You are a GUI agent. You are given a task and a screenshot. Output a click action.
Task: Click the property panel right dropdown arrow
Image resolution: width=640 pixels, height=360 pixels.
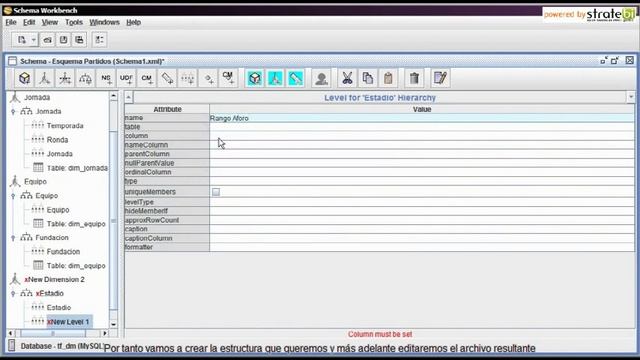631,98
